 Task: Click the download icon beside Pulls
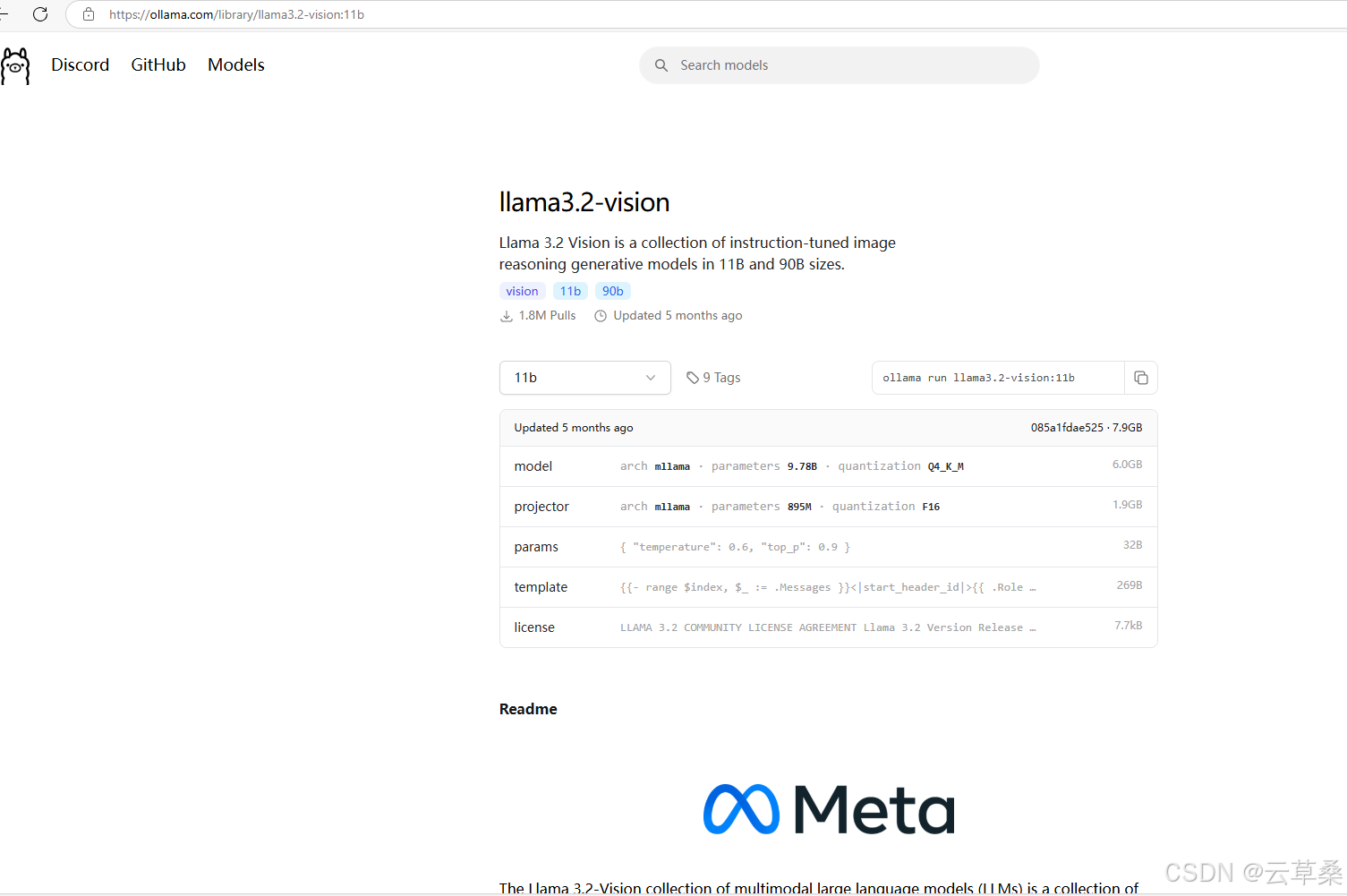tap(507, 316)
